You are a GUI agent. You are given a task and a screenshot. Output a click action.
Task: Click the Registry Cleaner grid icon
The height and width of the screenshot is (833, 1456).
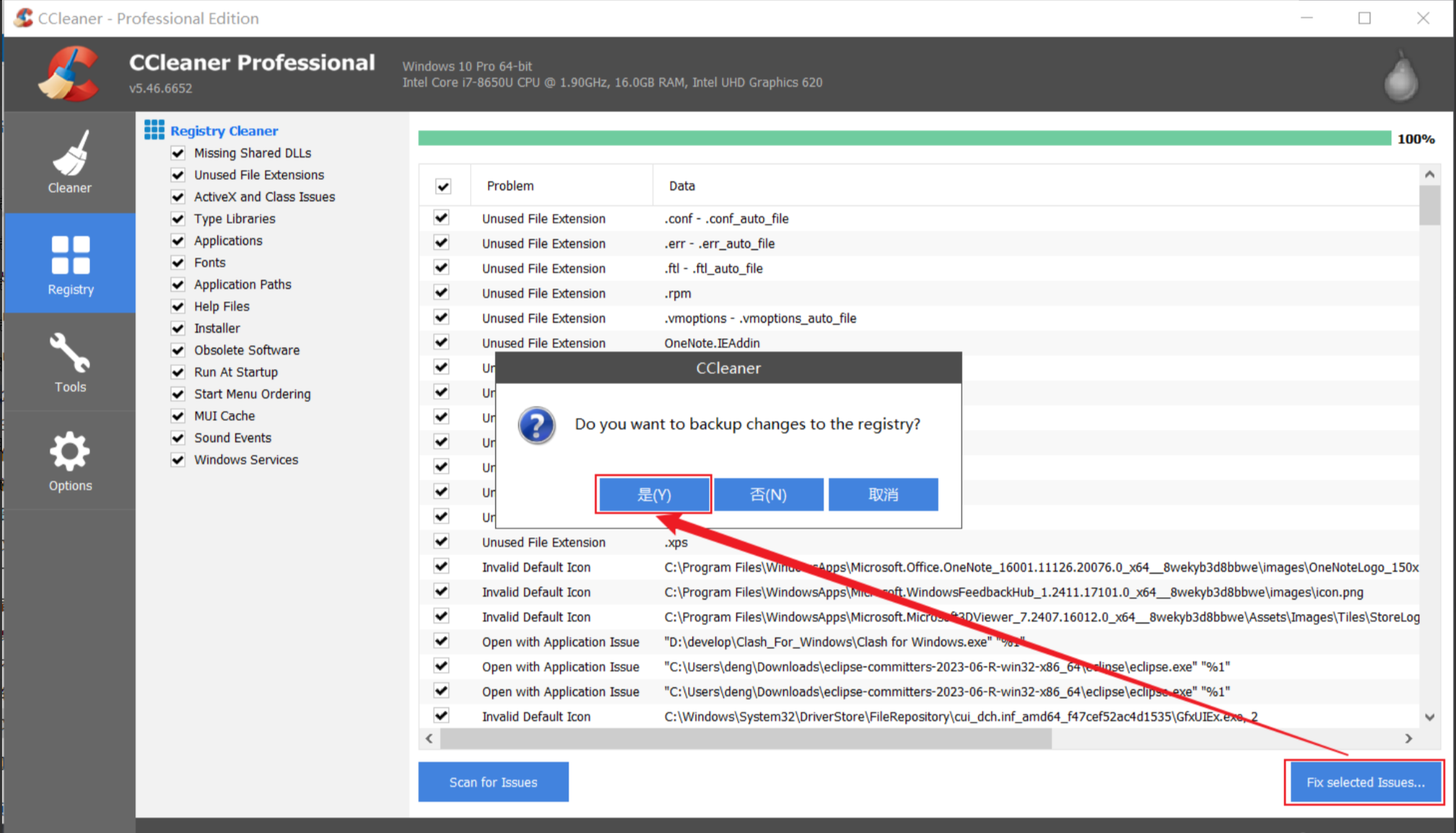[154, 130]
